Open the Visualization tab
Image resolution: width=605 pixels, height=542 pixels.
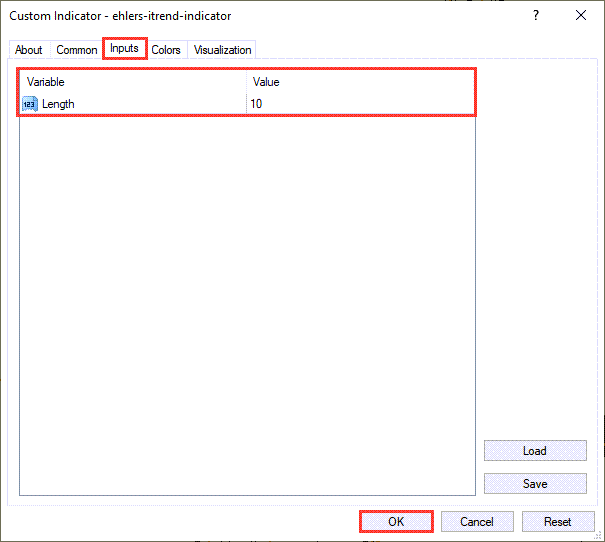[x=223, y=50]
